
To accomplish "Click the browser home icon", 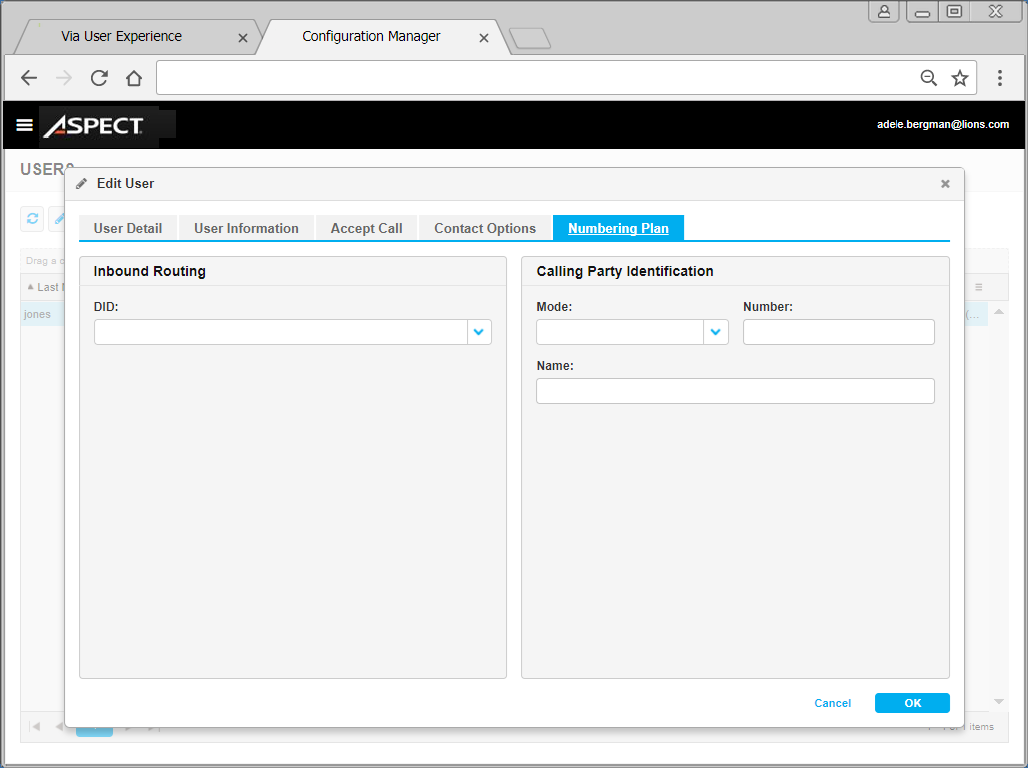I will click(134, 77).
